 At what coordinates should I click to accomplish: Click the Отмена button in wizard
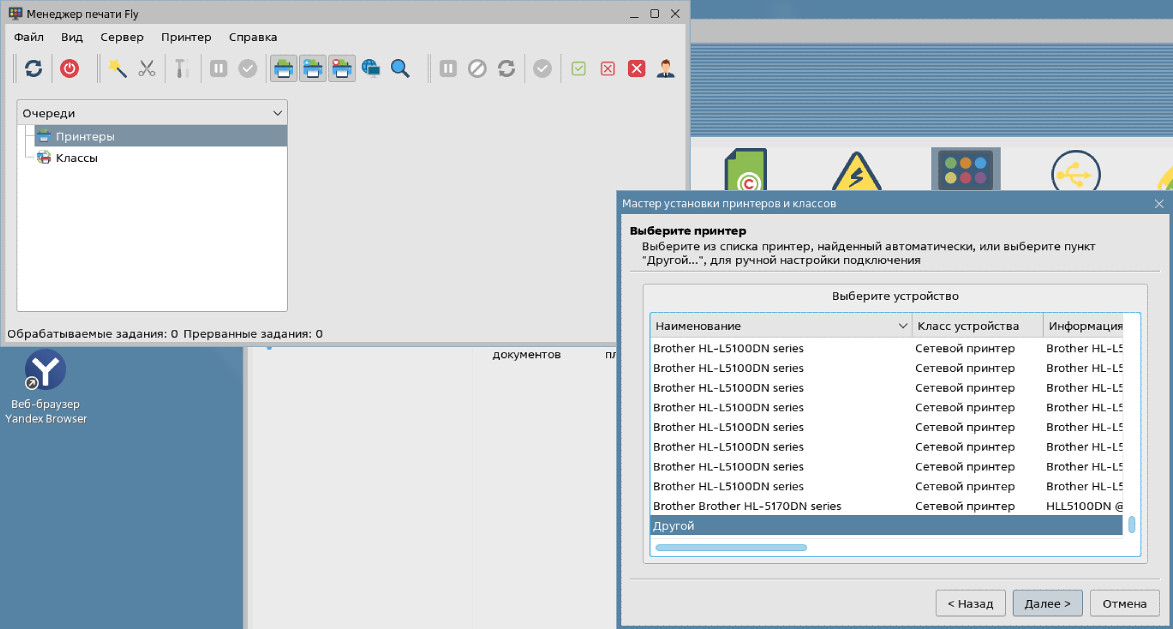(1124, 604)
